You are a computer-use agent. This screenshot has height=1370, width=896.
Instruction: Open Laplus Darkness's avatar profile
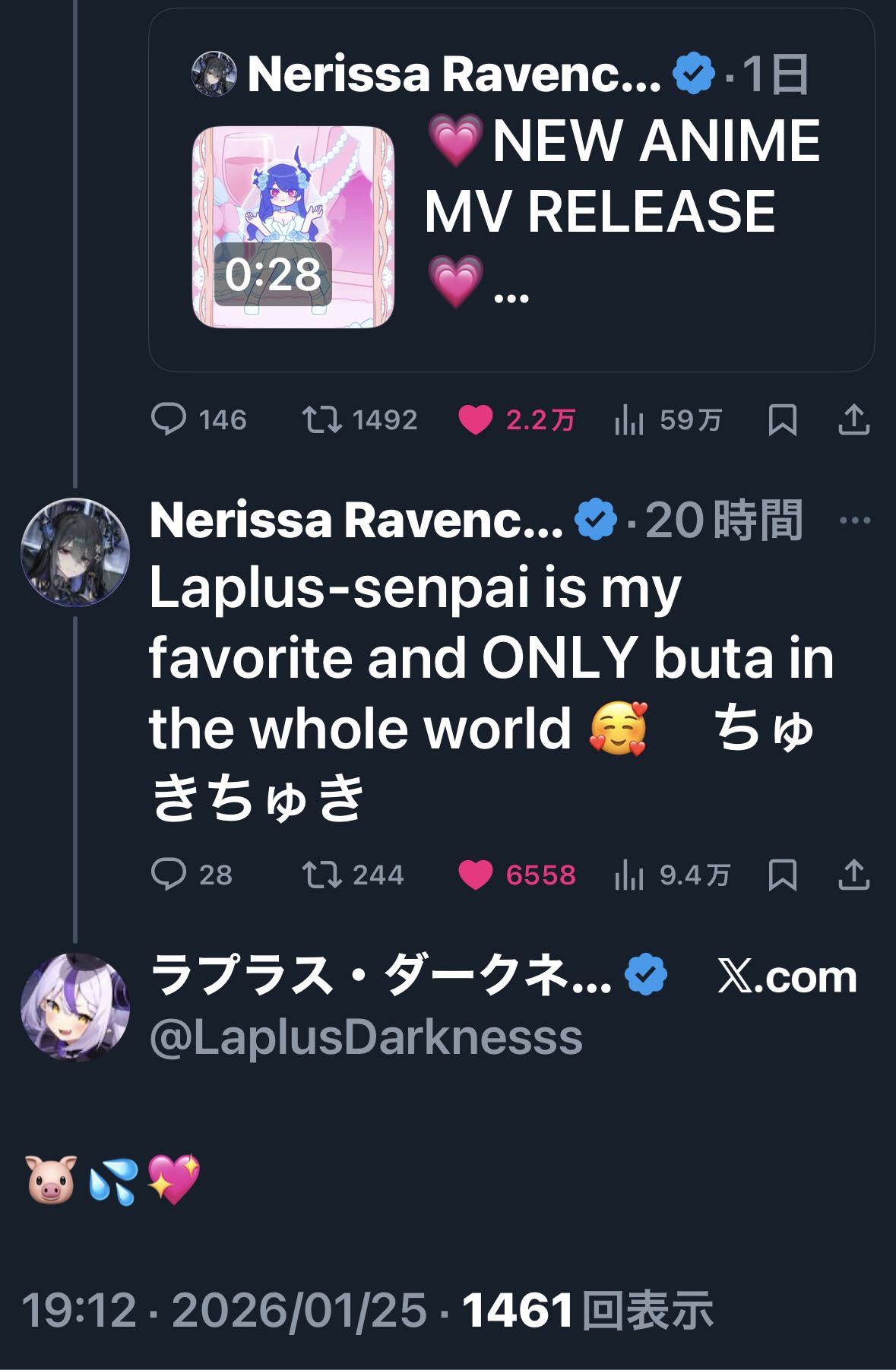(74, 1007)
